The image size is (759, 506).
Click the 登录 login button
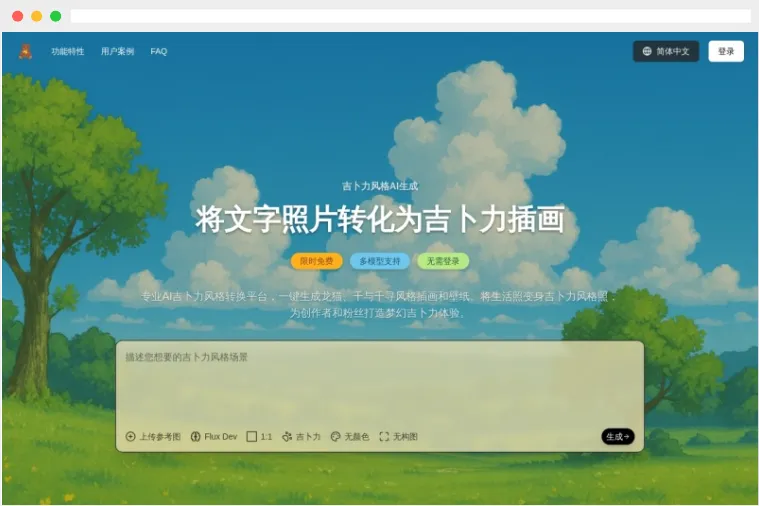726,51
